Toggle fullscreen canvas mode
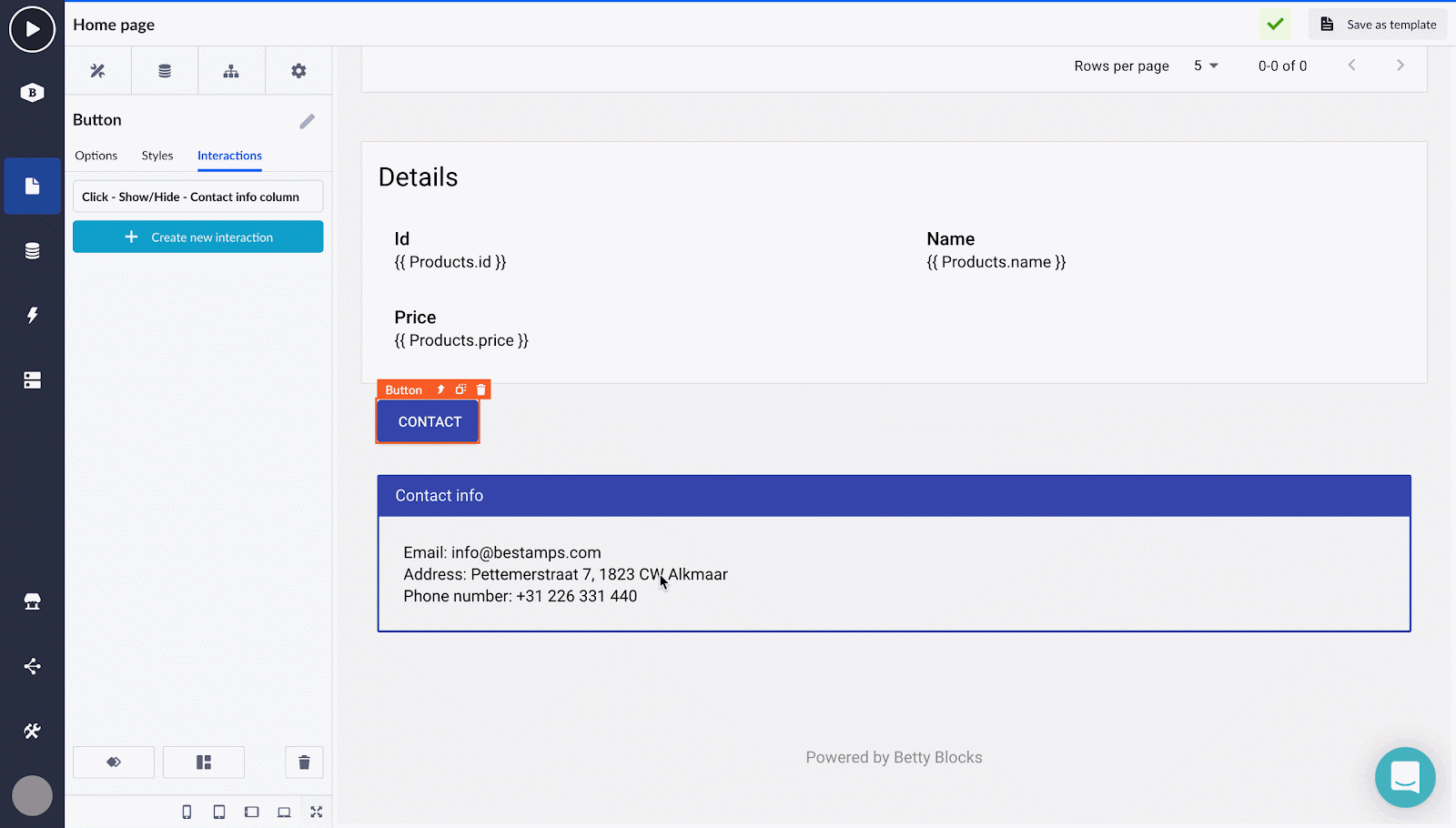Viewport: 1456px width, 828px height. point(317,812)
